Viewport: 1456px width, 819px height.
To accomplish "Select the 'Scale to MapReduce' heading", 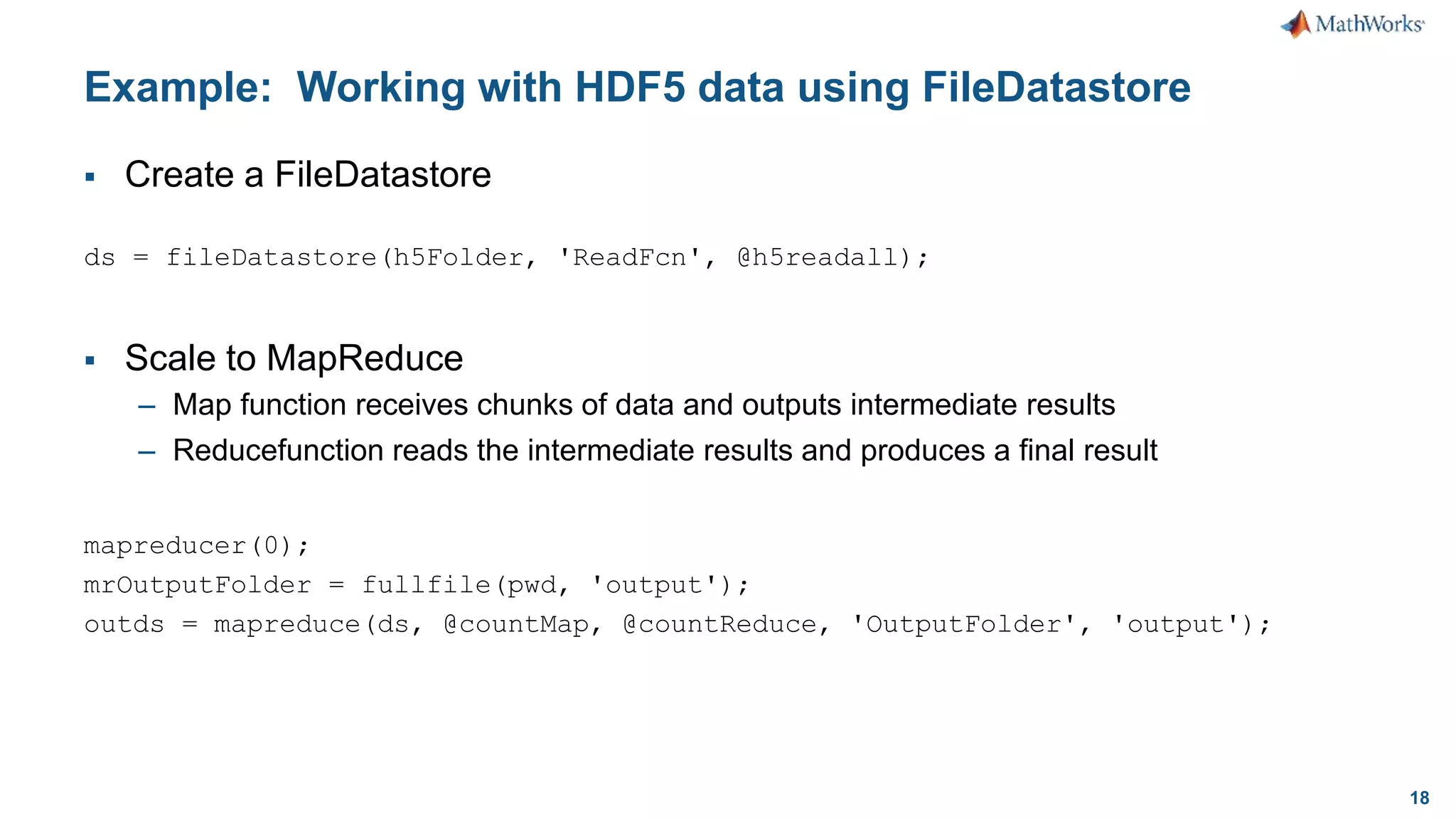I will pos(294,358).
